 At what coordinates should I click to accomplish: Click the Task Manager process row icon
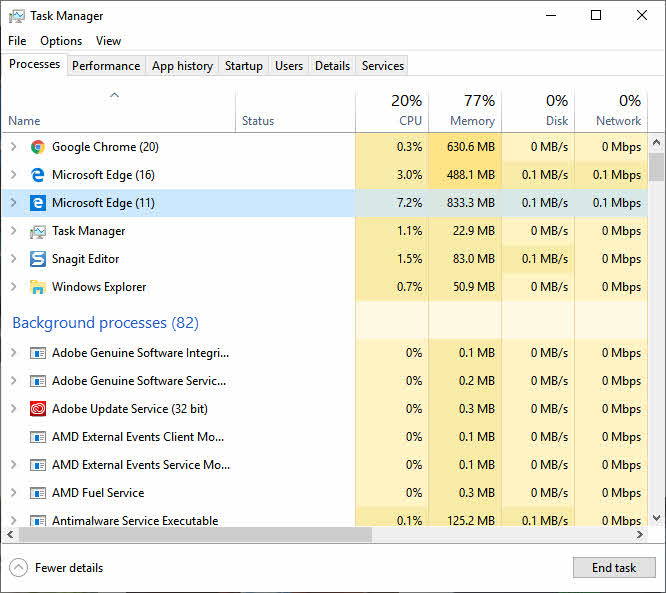click(x=38, y=231)
